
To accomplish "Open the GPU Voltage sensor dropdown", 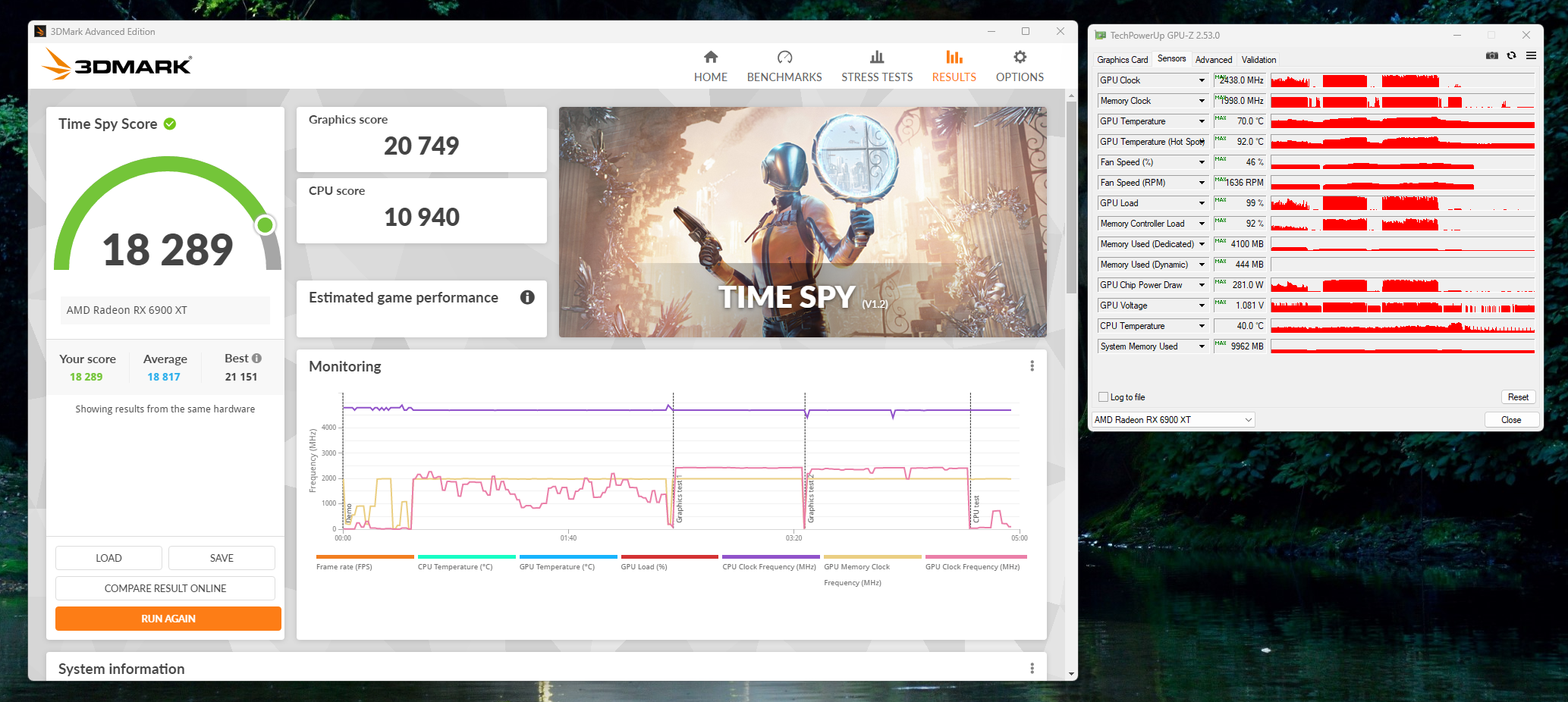I will pos(1202,306).
